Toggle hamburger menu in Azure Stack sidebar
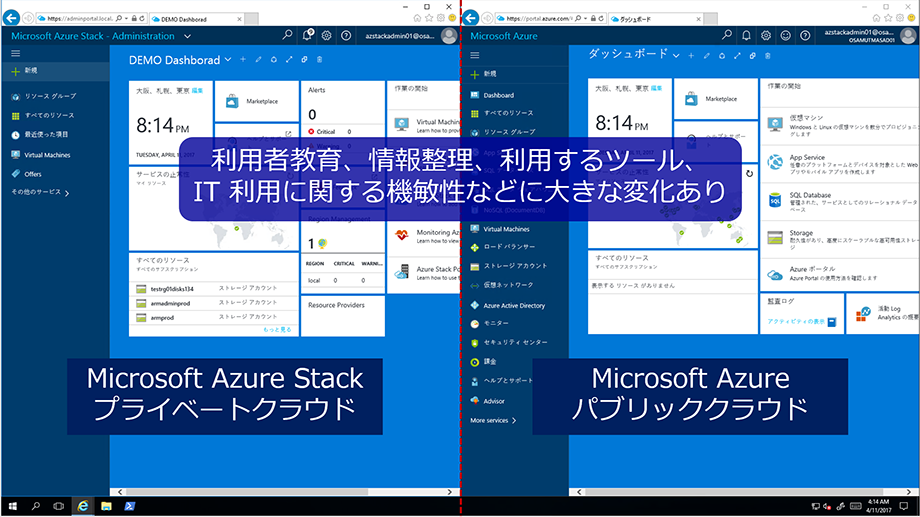 click(x=16, y=53)
